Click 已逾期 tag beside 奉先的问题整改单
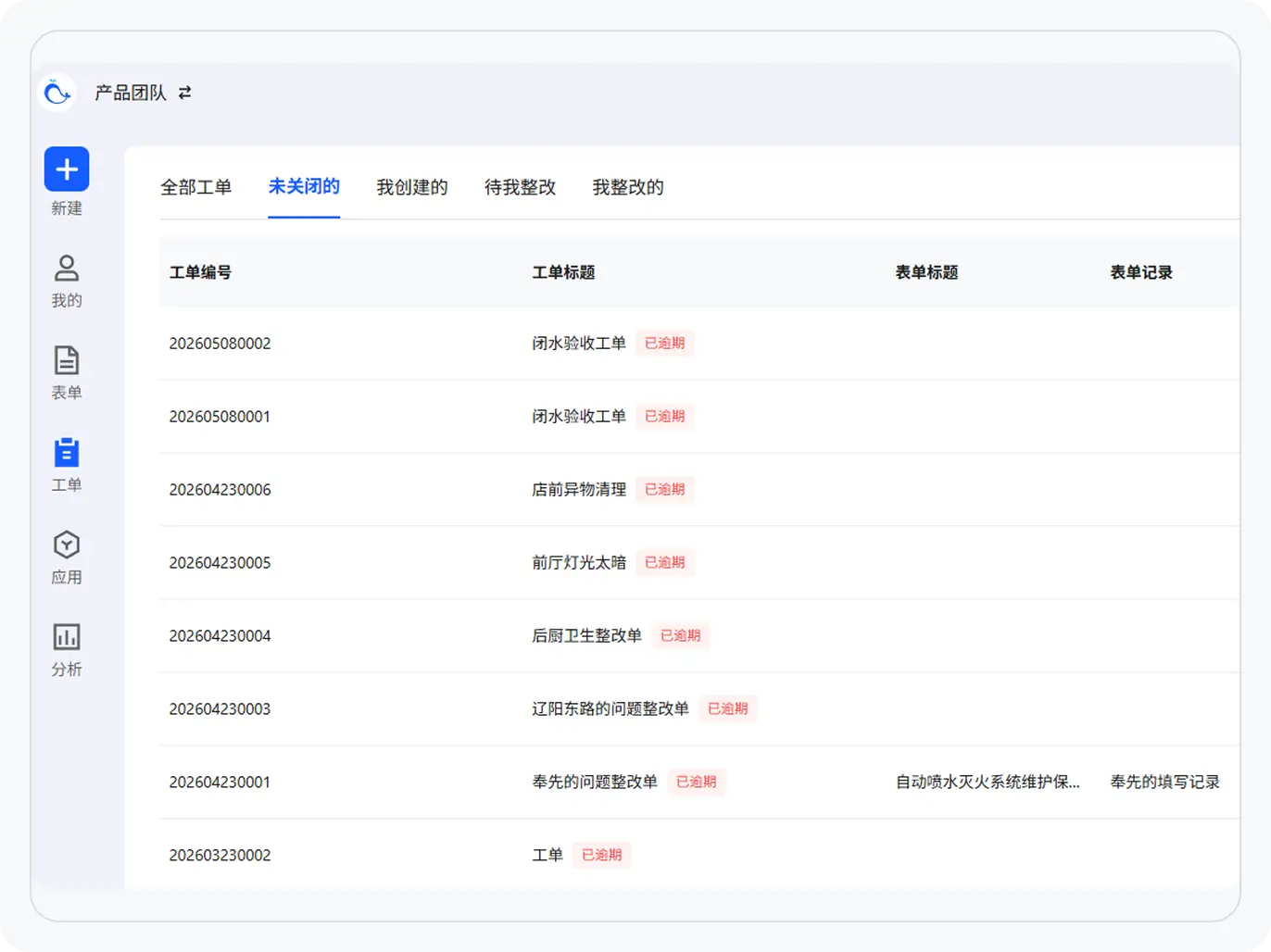Image resolution: width=1271 pixels, height=952 pixels. (697, 783)
